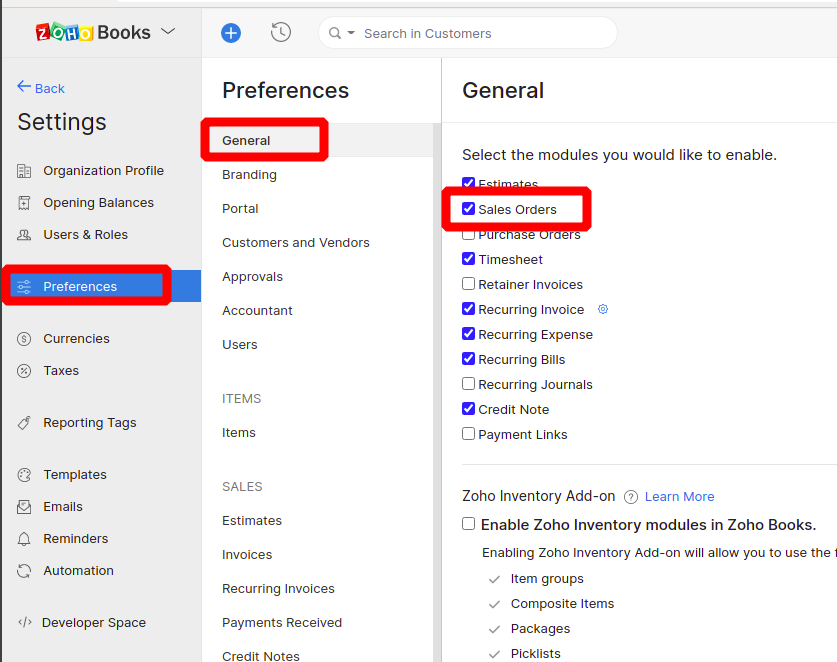Screen dimensions: 837x662
Task: Open the search scope dropdown arrow
Action: coord(351,33)
